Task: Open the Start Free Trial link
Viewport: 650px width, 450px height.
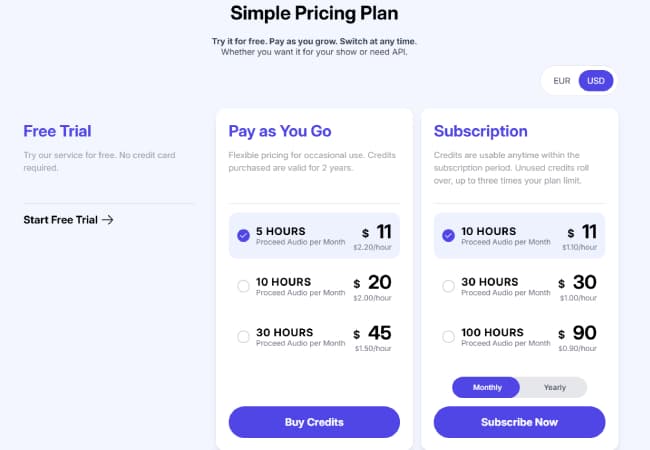Action: pyautogui.click(x=61, y=220)
